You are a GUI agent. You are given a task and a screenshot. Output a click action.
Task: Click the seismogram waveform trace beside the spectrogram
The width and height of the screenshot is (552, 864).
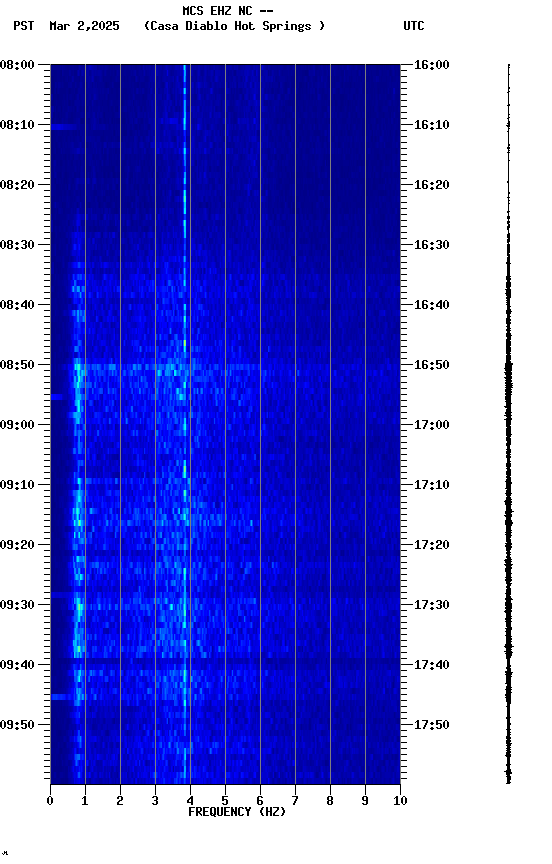[x=508, y=424]
